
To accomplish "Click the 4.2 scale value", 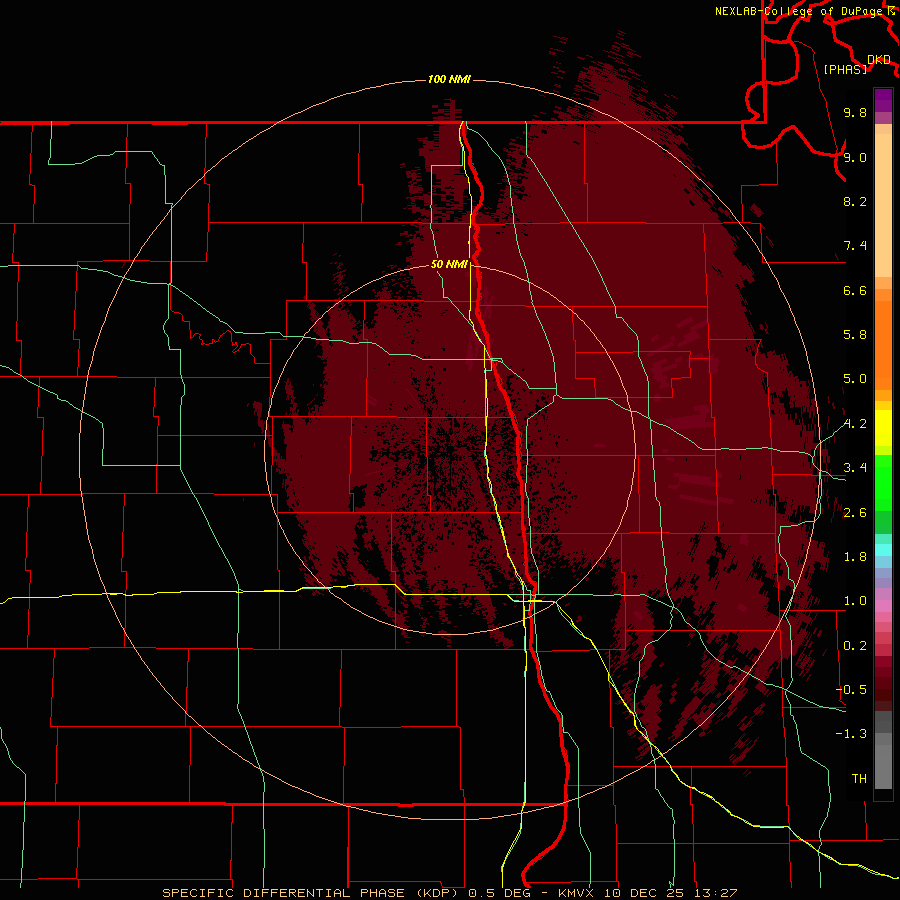I will [x=855, y=424].
